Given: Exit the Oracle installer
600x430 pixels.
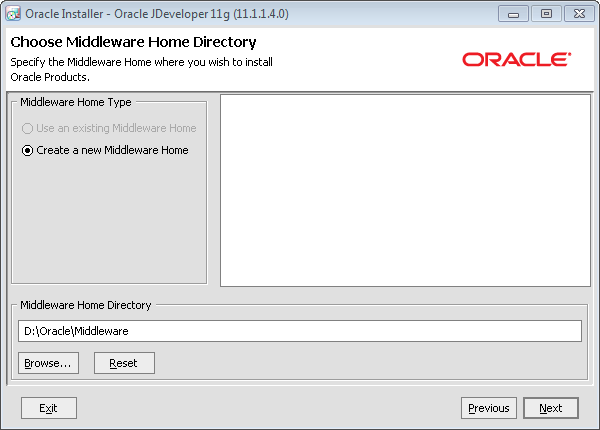Looking at the screenshot, I should click(49, 408).
